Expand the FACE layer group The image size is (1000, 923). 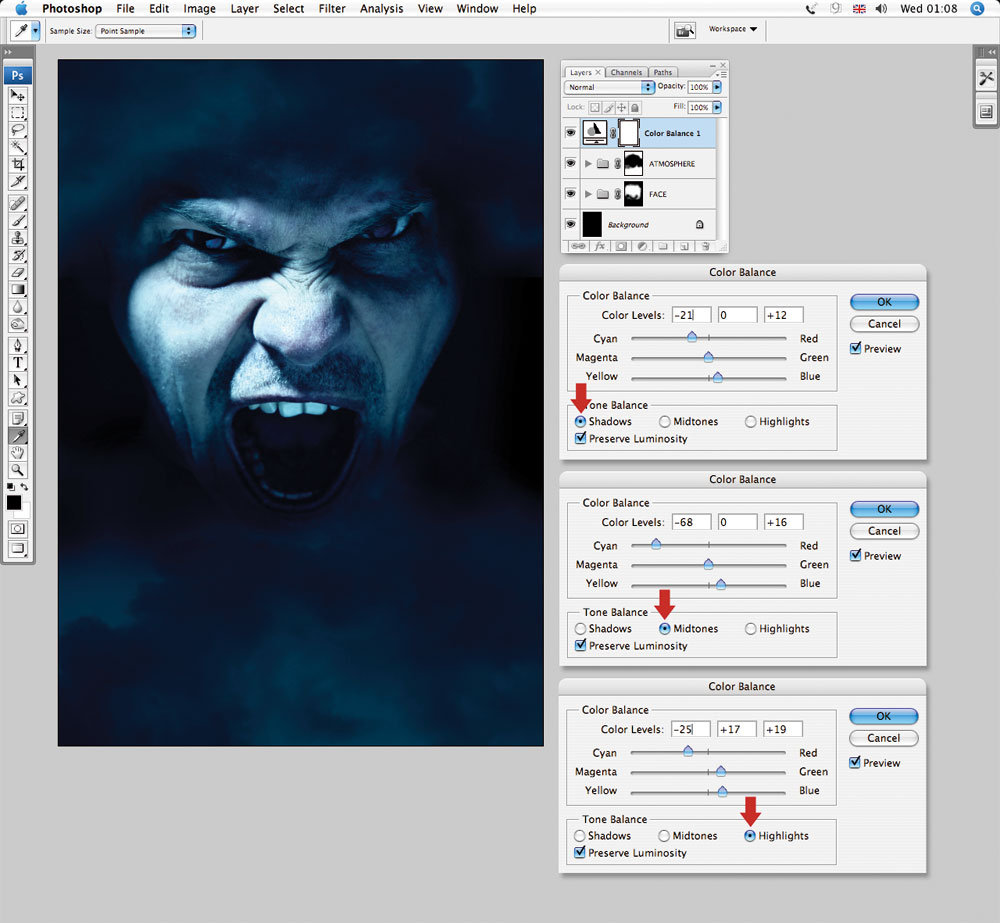click(588, 194)
